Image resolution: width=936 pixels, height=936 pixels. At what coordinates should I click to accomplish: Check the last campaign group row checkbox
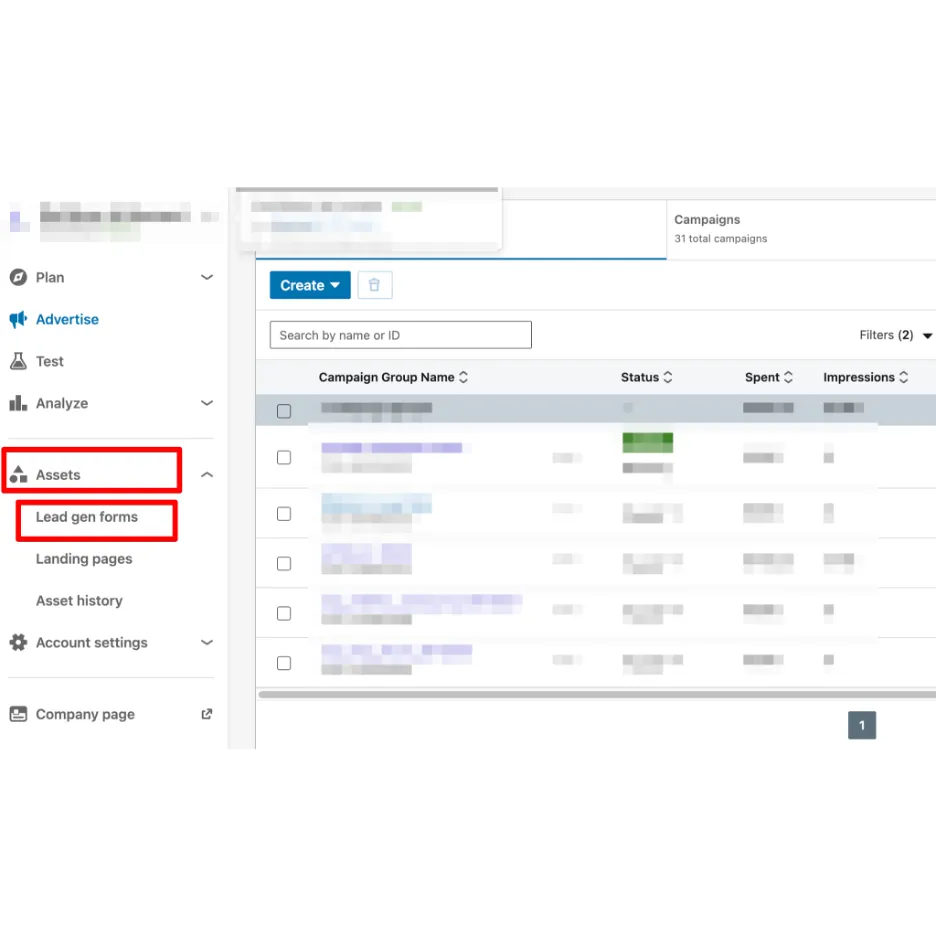(284, 663)
